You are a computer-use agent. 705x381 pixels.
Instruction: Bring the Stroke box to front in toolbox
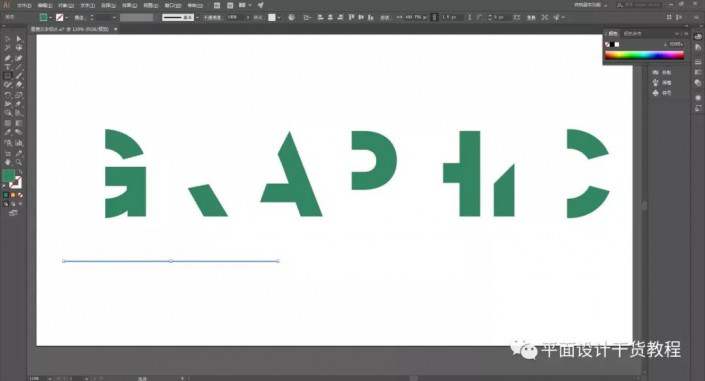(x=16, y=183)
